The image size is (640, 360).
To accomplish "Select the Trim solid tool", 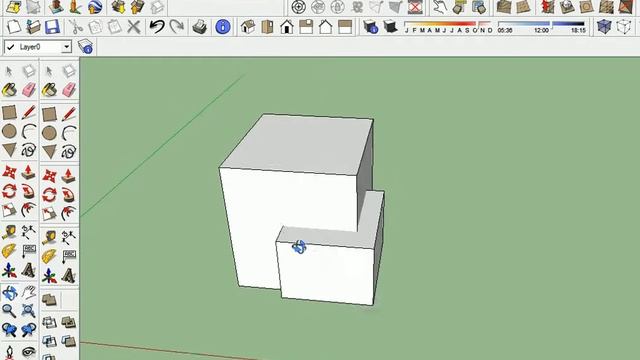I will 69,341.
